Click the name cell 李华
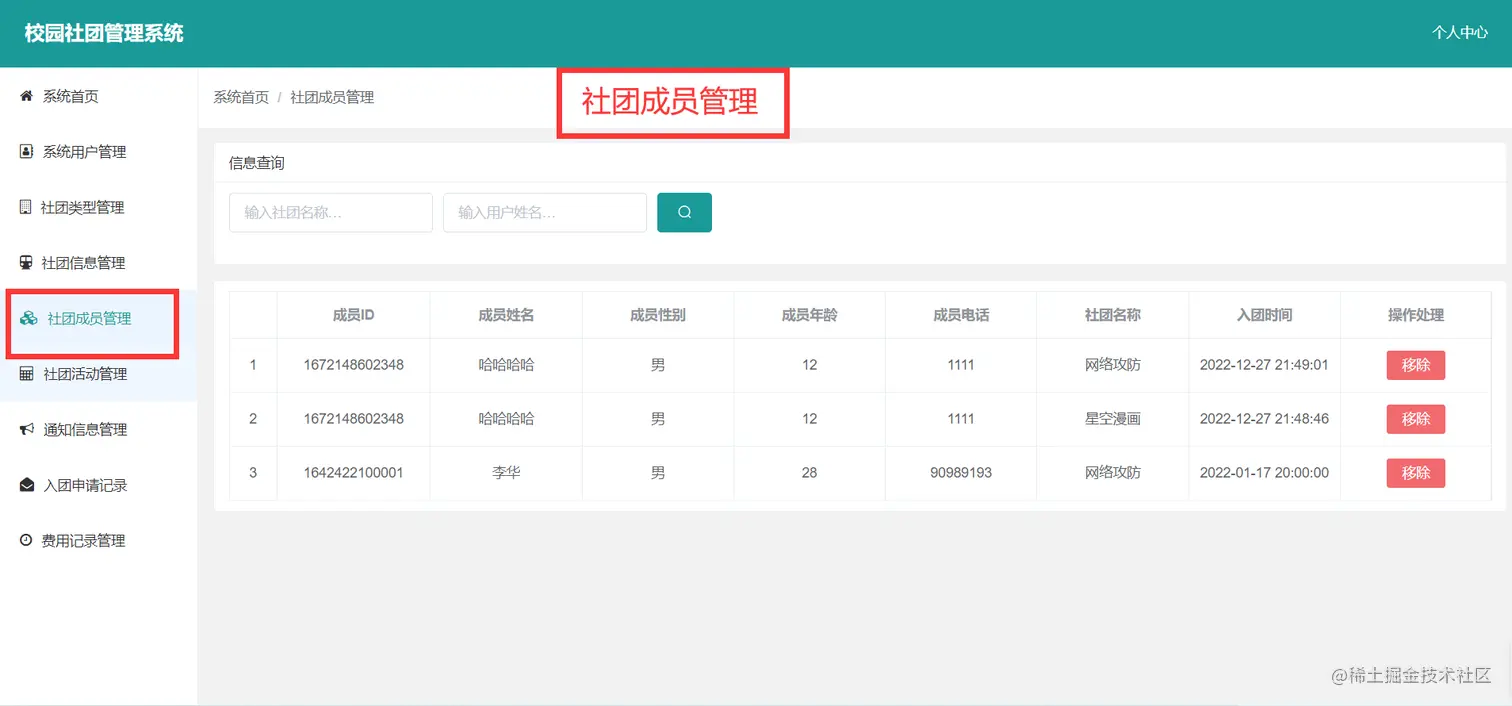1512x706 pixels. click(x=506, y=473)
